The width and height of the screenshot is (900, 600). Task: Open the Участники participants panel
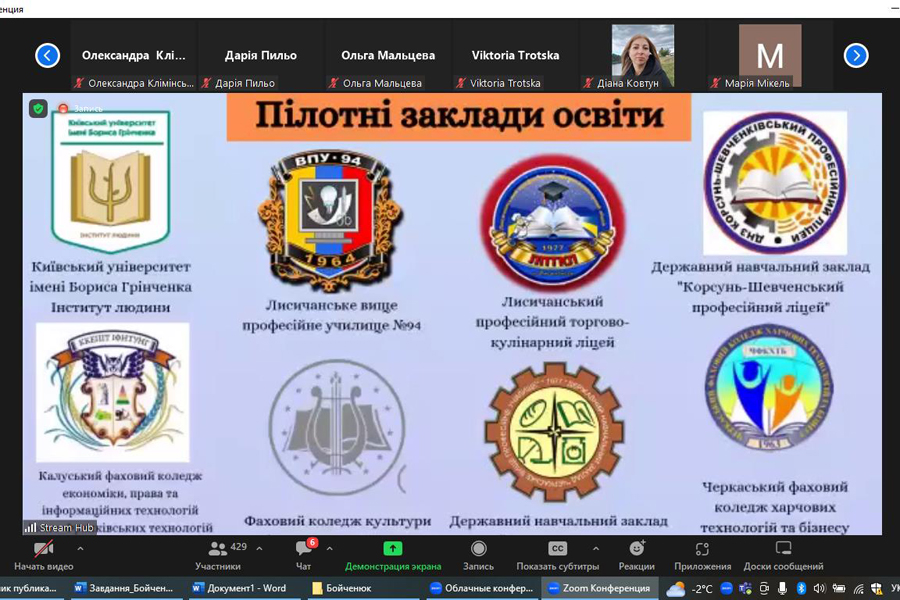click(x=218, y=555)
